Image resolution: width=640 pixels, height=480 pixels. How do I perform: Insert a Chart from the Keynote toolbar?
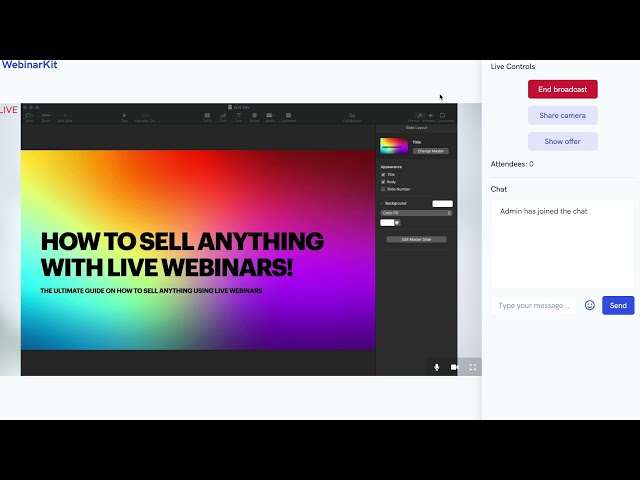[223, 116]
